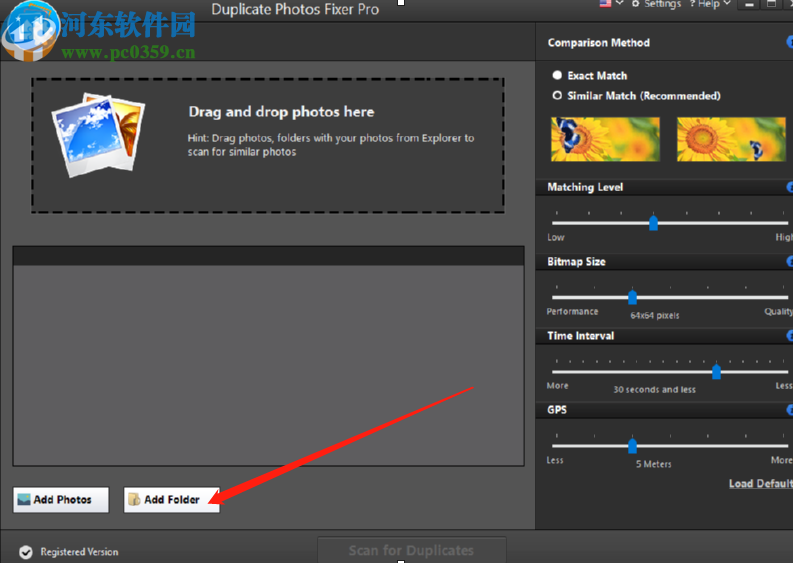The width and height of the screenshot is (793, 563).
Task: Click the photos stack icon in drop area
Action: (98, 135)
